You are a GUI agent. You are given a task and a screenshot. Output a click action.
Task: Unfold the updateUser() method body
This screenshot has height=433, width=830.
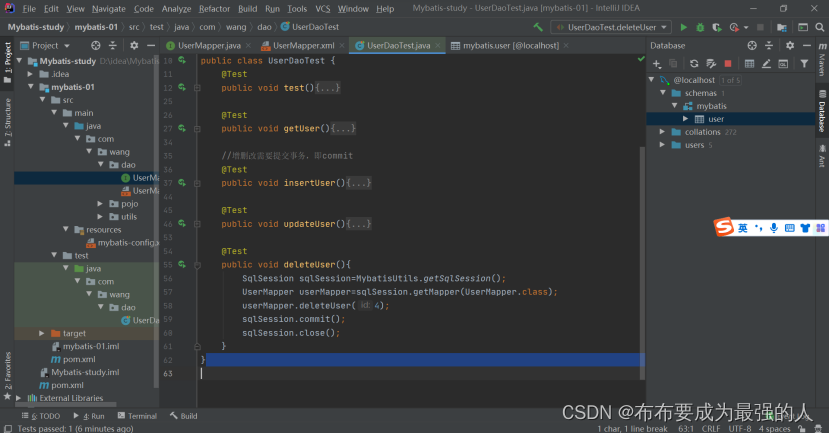tap(197, 224)
